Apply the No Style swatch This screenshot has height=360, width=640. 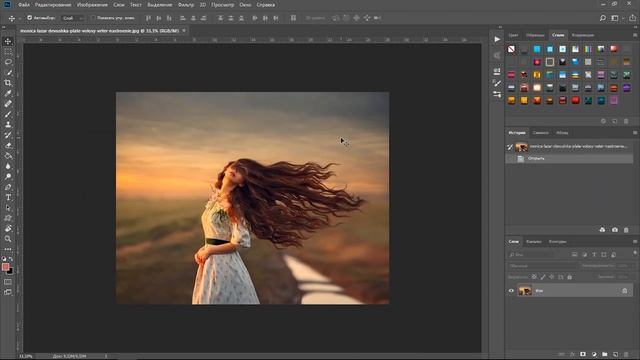click(511, 49)
